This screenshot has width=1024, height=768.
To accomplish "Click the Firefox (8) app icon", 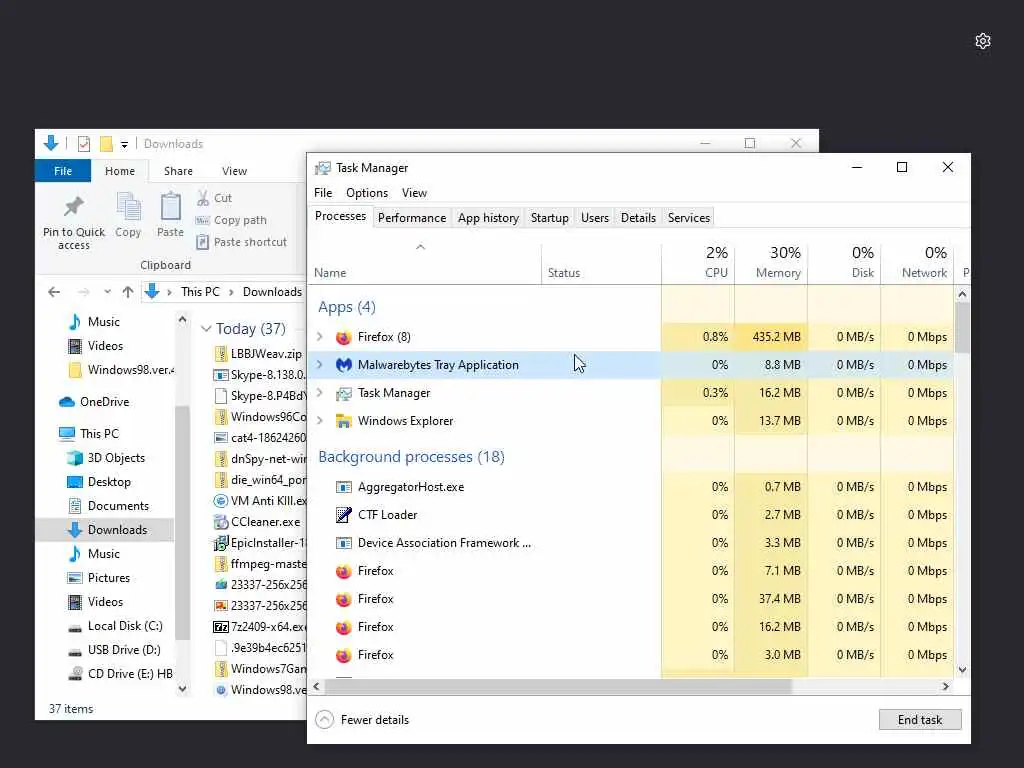I will [344, 337].
